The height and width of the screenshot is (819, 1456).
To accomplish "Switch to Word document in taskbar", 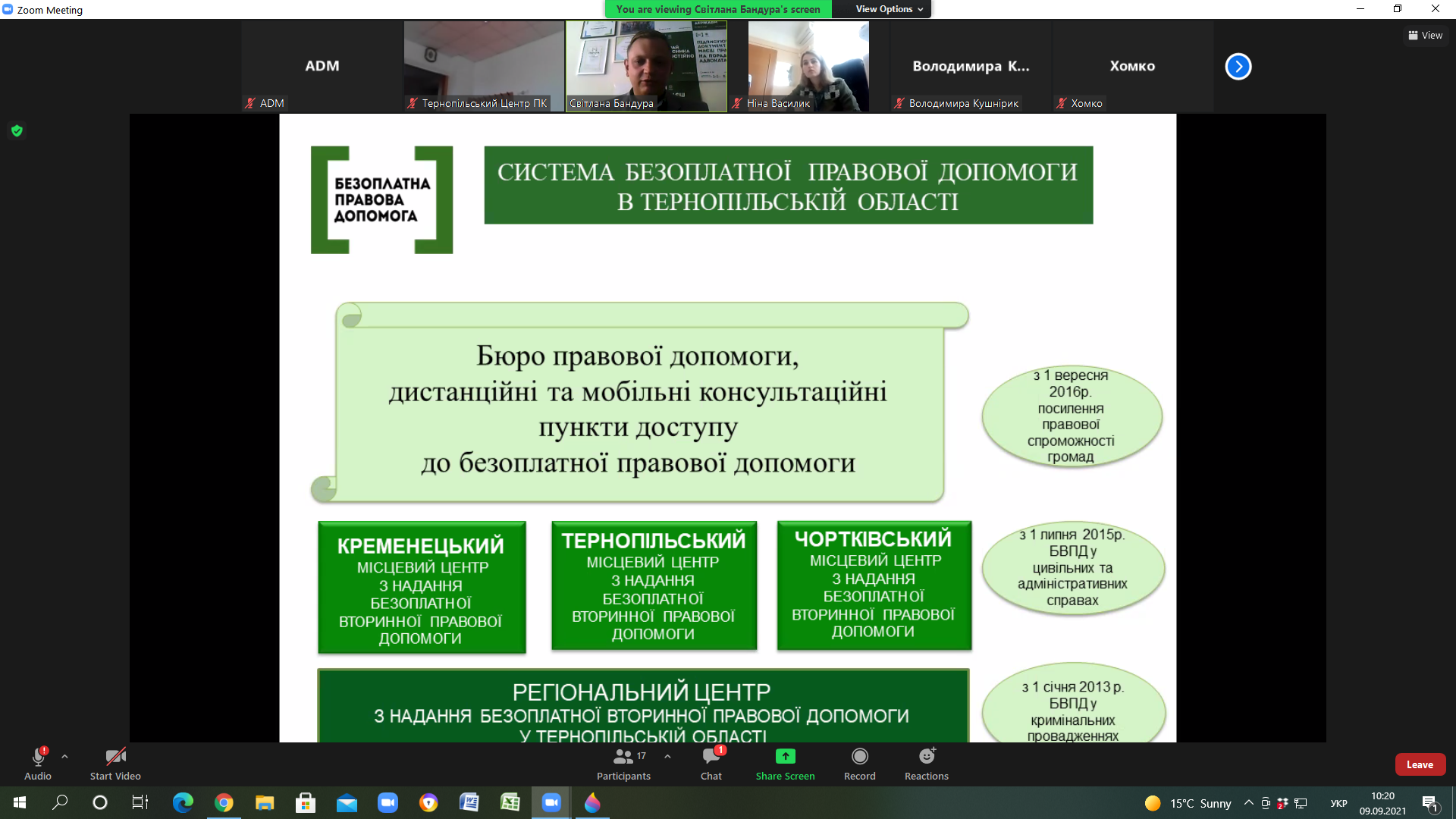I will pyautogui.click(x=469, y=802).
